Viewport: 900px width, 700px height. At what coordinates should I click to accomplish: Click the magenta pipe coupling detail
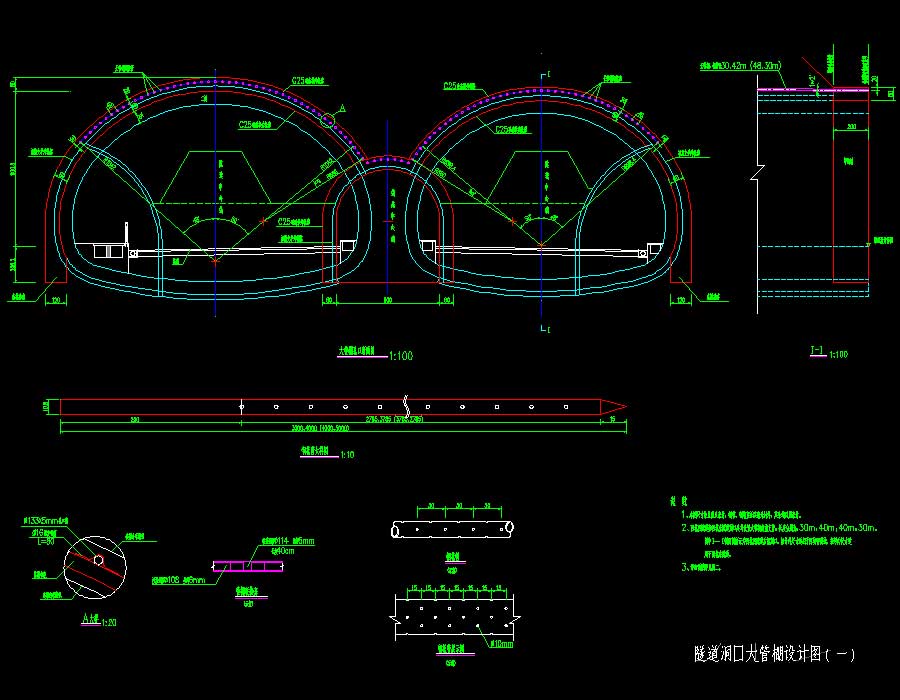[248, 566]
